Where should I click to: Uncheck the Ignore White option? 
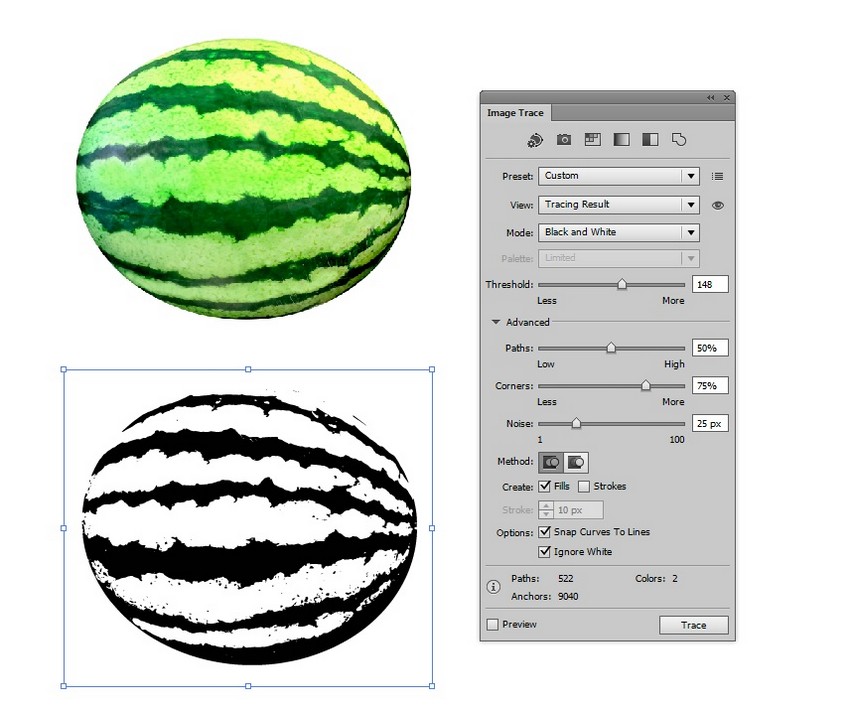(x=544, y=552)
